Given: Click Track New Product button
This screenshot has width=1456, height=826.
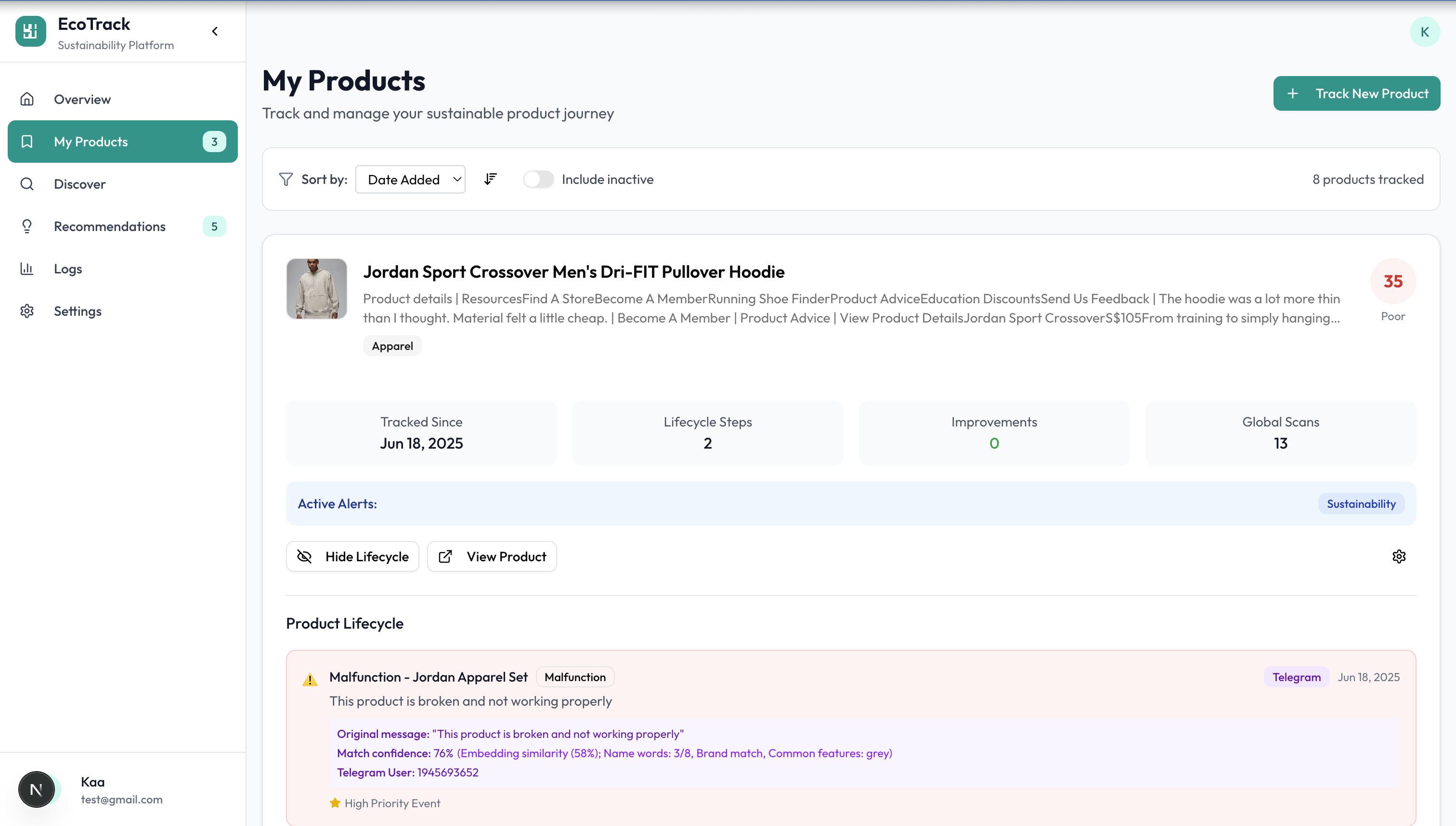Looking at the screenshot, I should click(1356, 93).
